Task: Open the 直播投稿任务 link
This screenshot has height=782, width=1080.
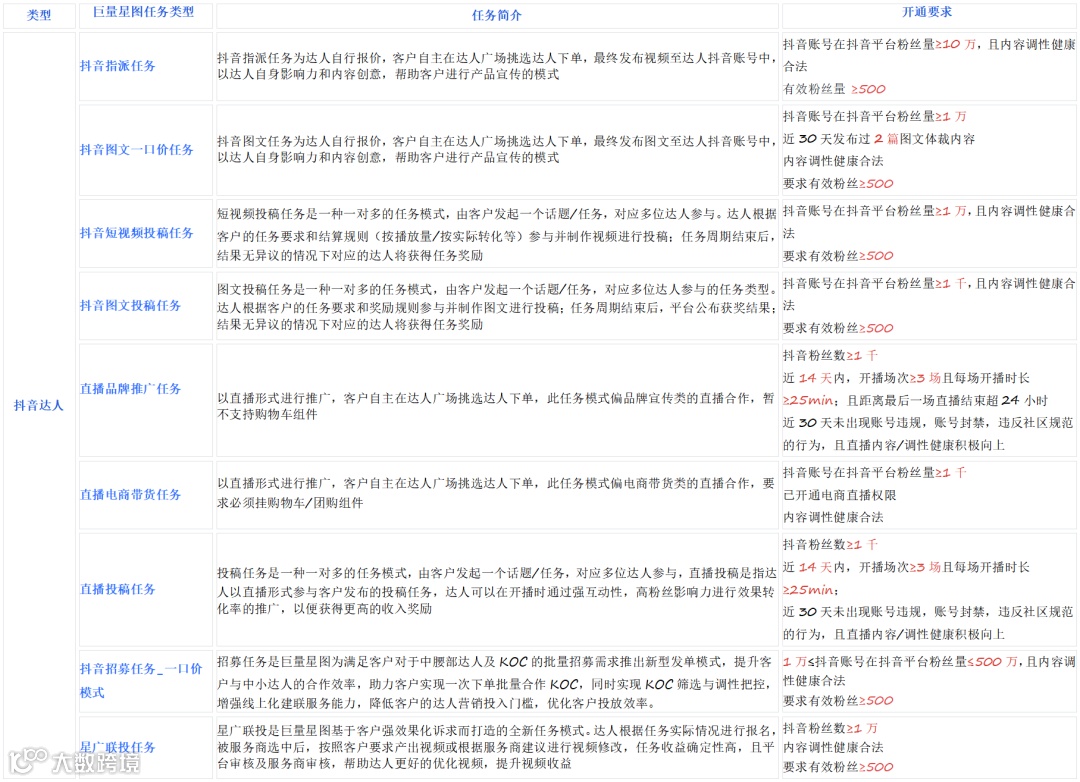Action: click(117, 589)
